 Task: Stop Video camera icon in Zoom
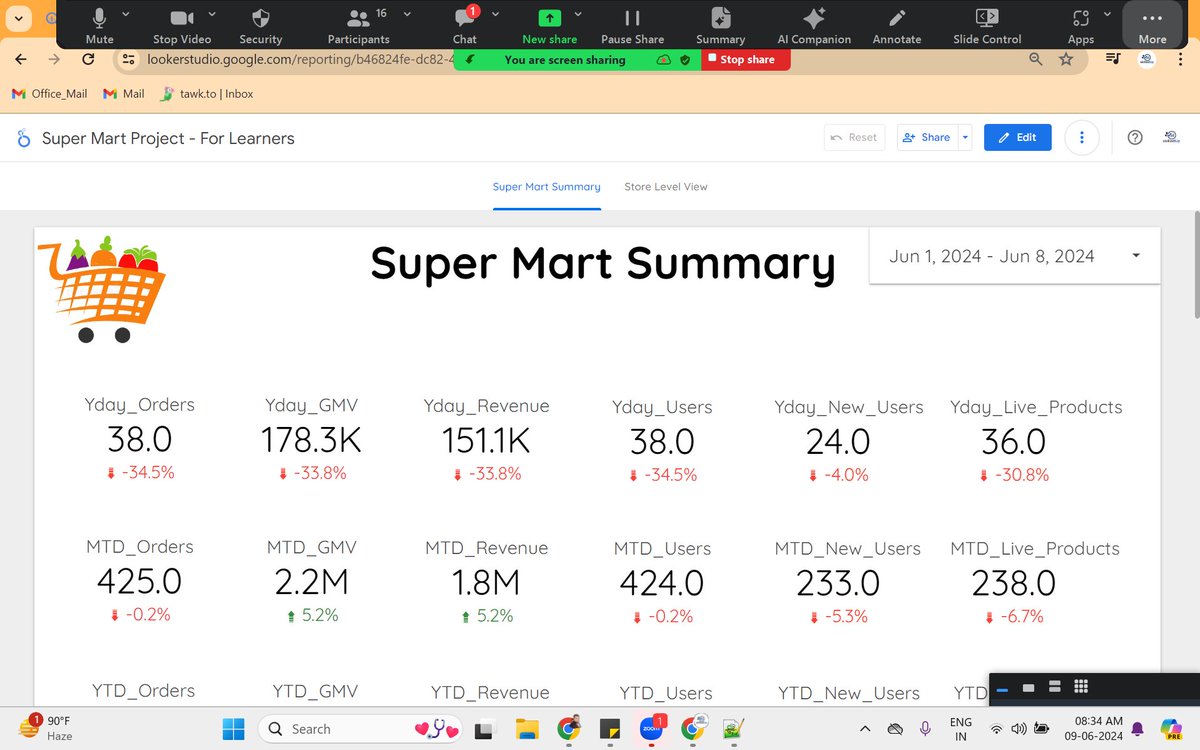[x=181, y=24]
